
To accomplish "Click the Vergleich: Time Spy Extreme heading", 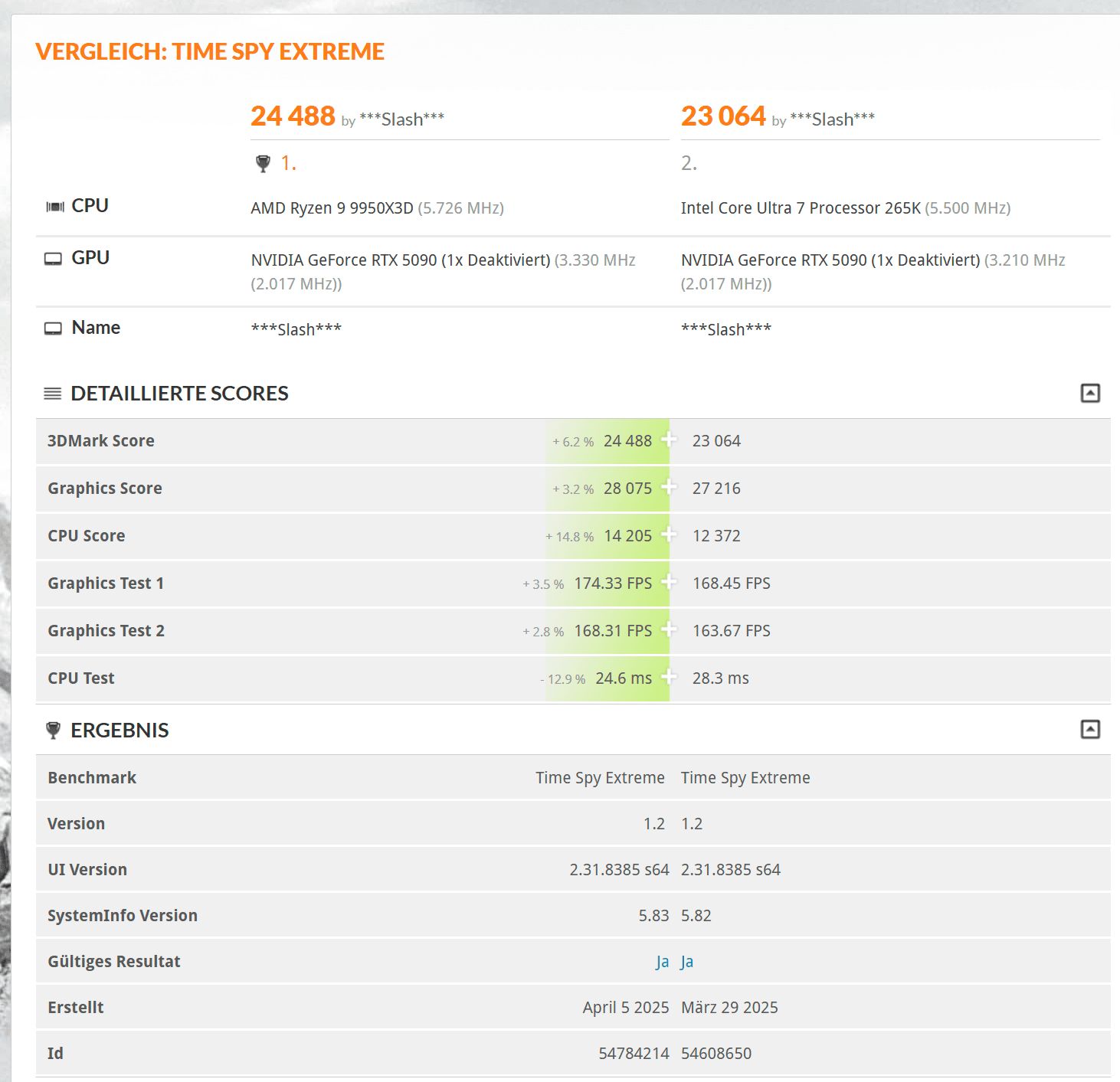I will click(x=210, y=51).
